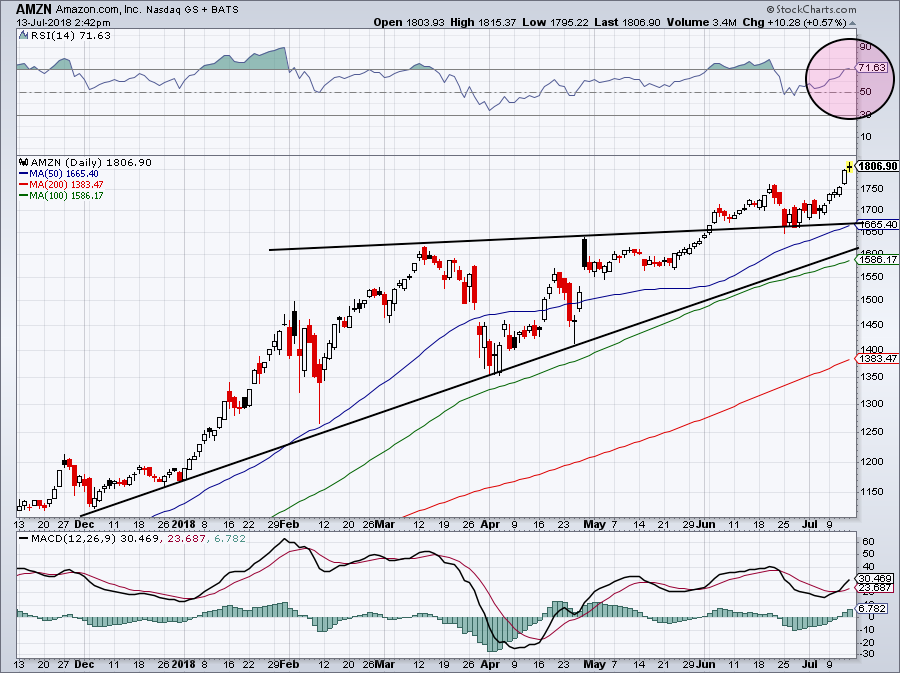Click the 1150 price axis label
The height and width of the screenshot is (673, 900).
click(871, 492)
